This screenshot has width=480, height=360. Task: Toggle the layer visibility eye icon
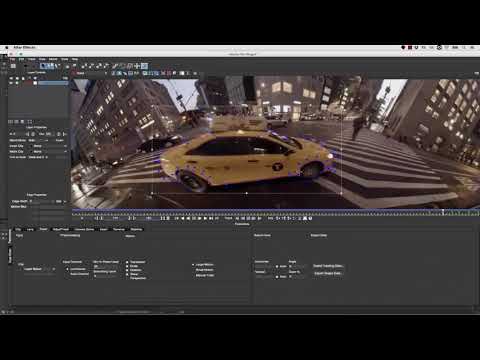(x=11, y=82)
